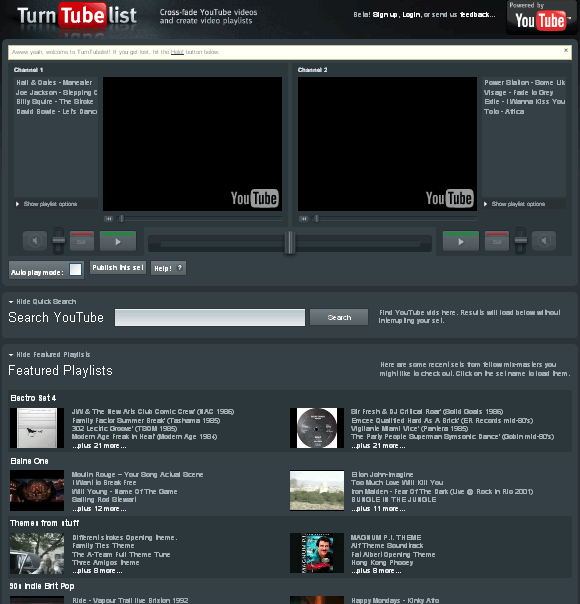Viewport: 580px width, 604px height.
Task: Mute Channel 1 with the speaker icon
Action: click(x=35, y=241)
